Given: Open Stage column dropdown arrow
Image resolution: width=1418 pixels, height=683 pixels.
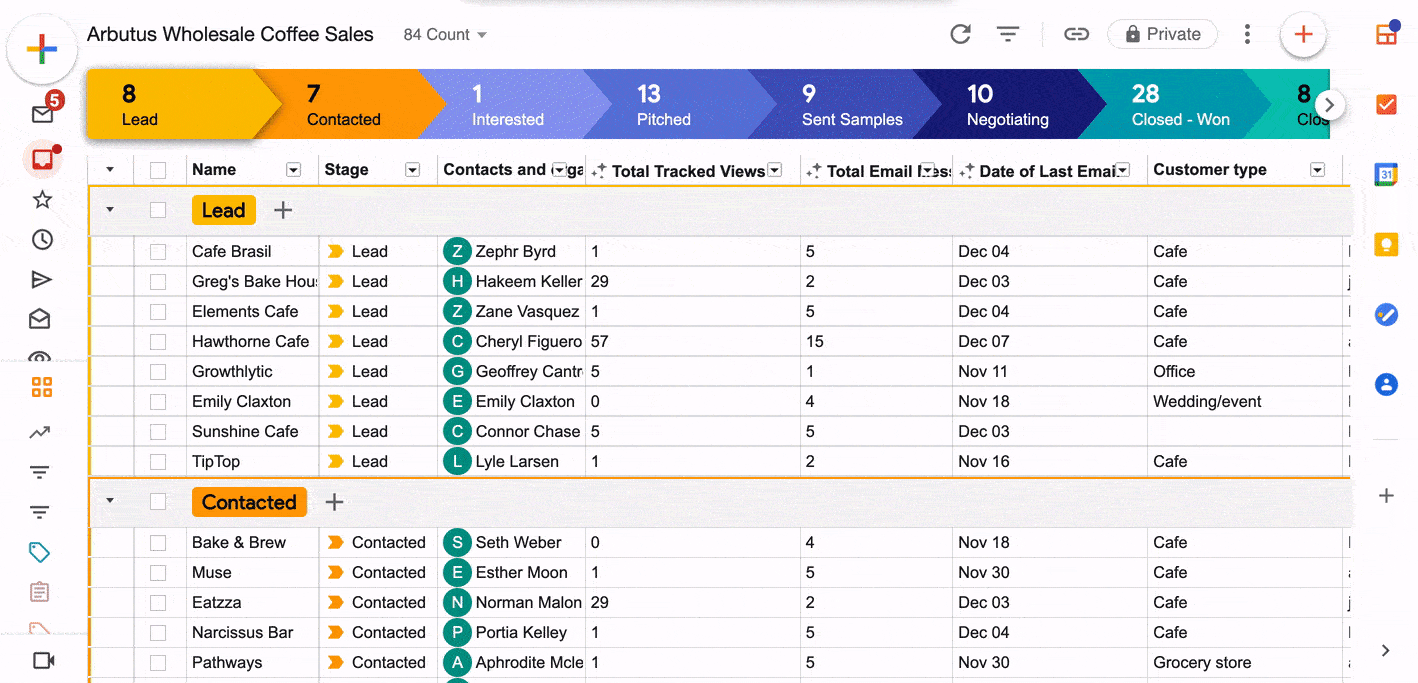Looking at the screenshot, I should click(412, 170).
